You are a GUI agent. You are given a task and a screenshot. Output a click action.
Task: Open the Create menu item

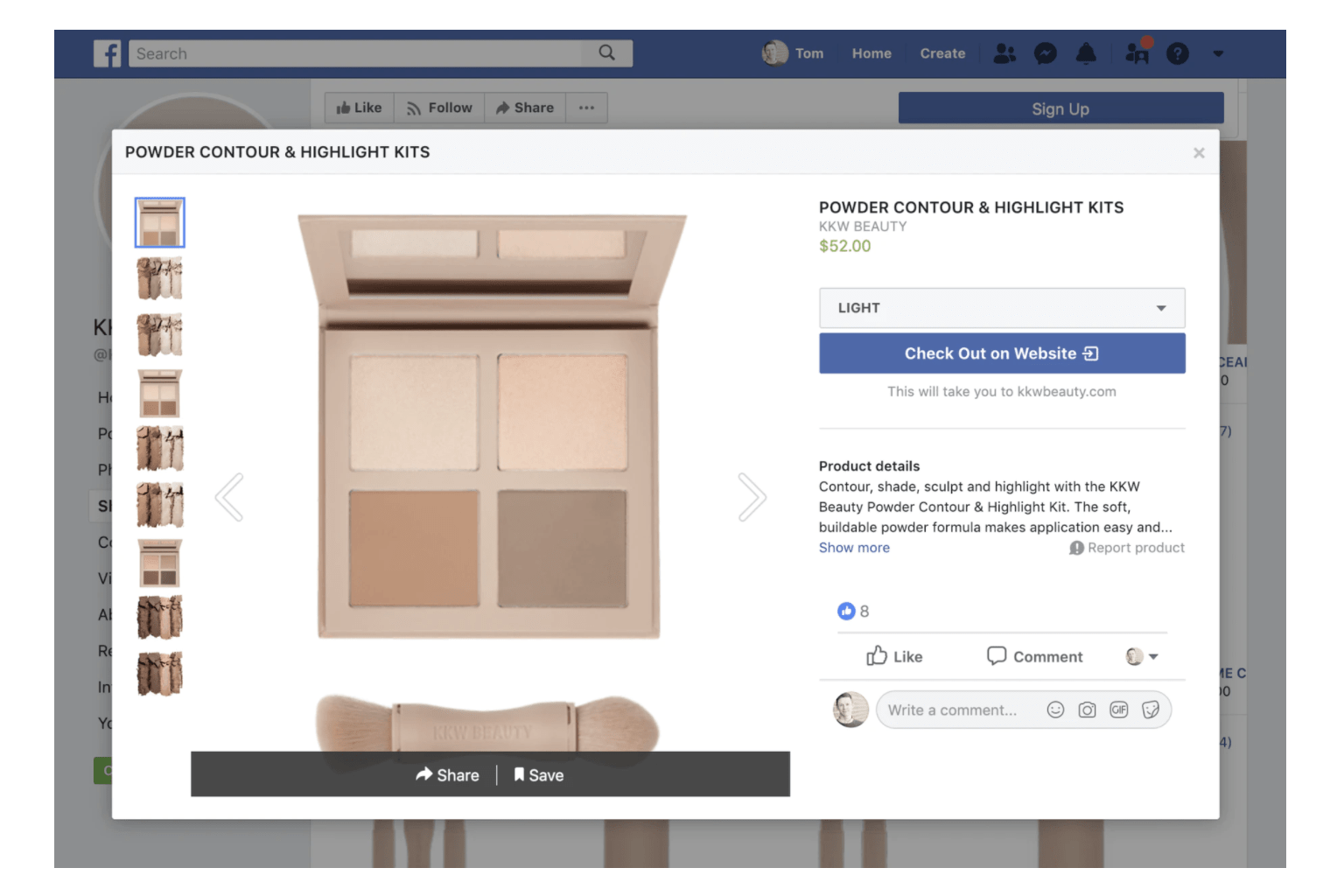(x=942, y=53)
